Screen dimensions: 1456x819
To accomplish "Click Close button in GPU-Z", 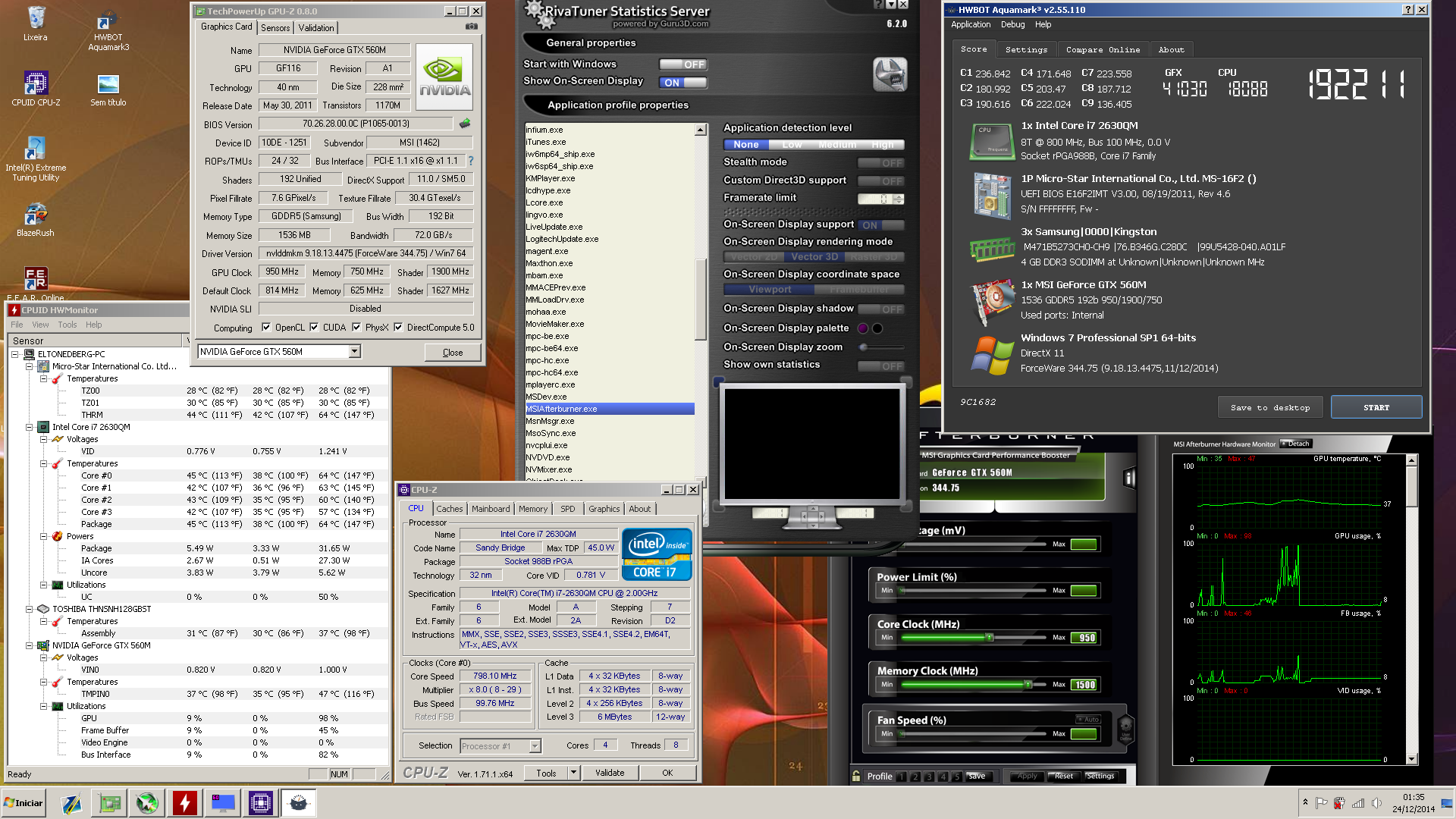I will coord(453,352).
